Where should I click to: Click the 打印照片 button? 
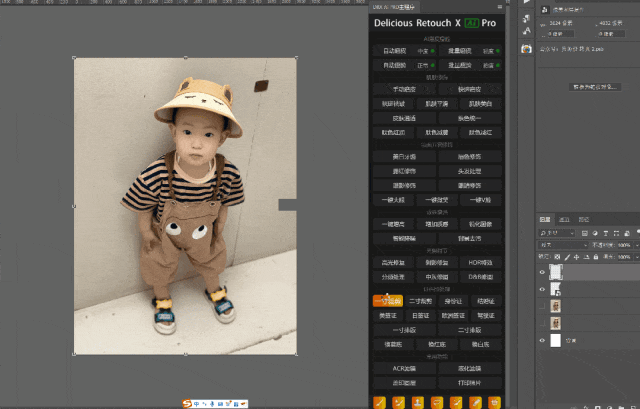pyautogui.click(x=470, y=383)
